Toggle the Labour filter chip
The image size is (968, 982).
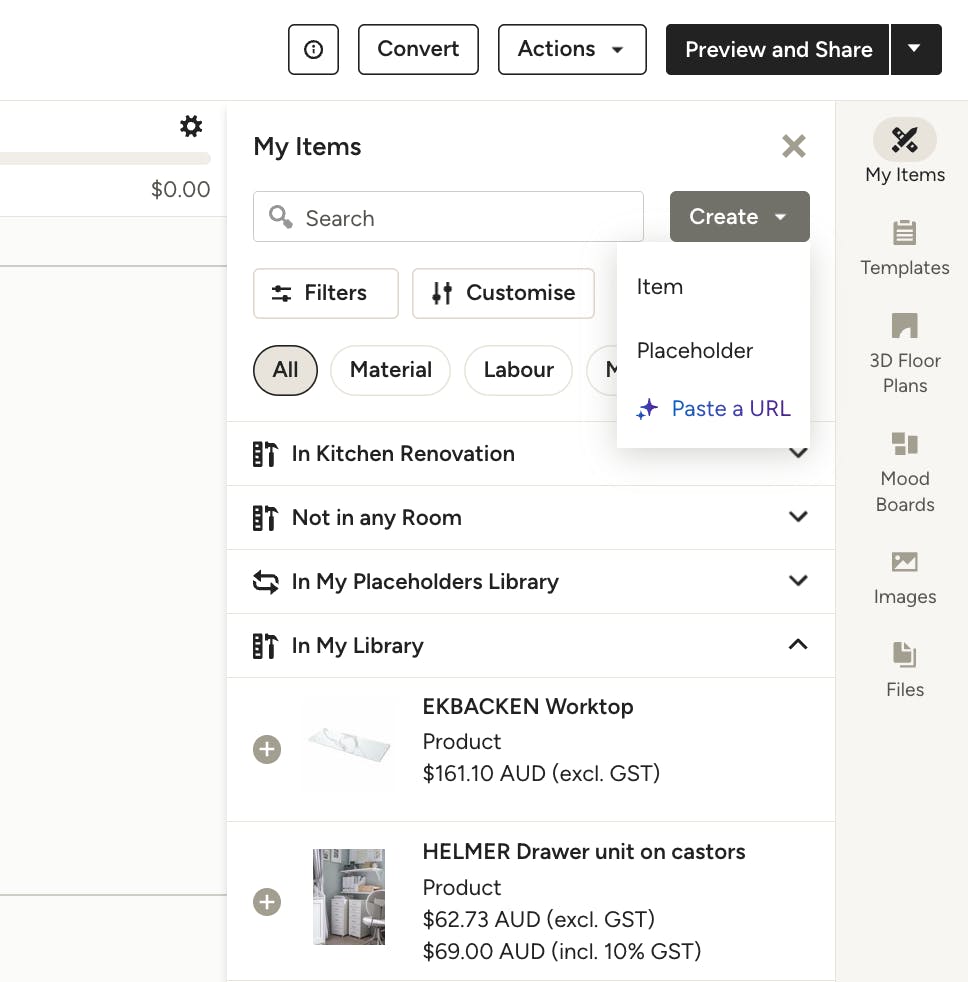[x=518, y=370]
